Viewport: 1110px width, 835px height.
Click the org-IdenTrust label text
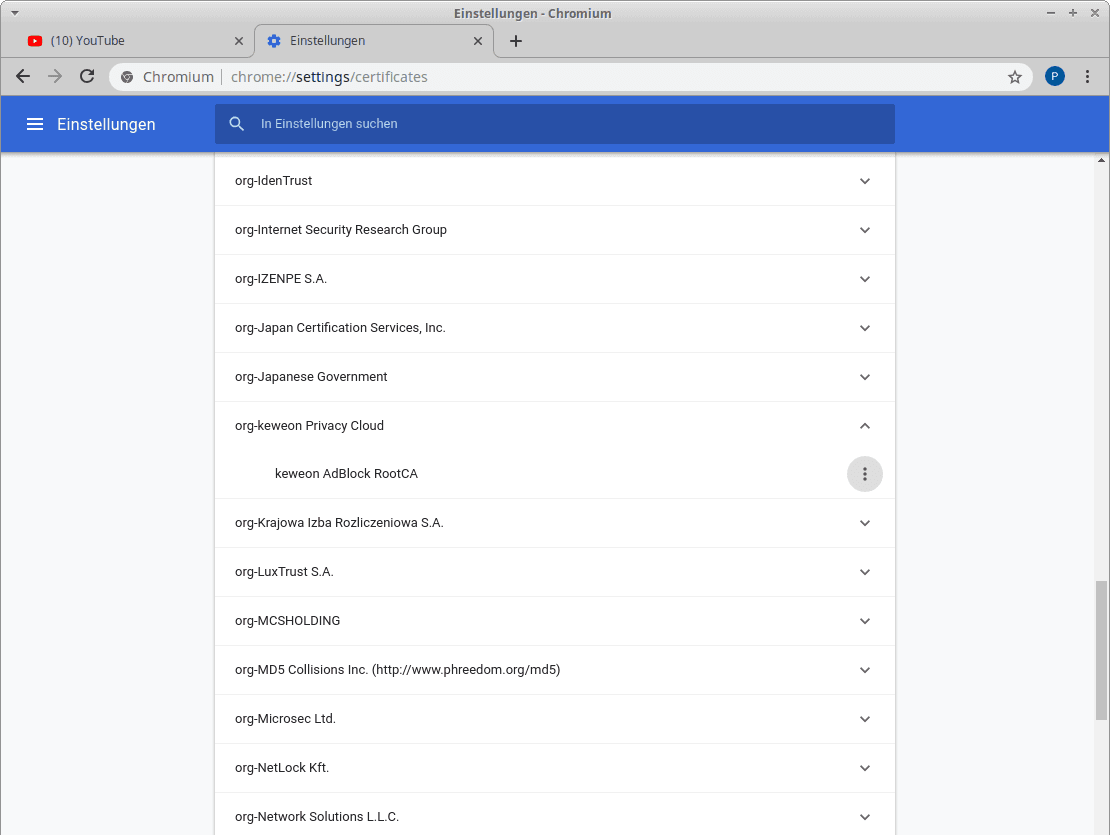[273, 180]
